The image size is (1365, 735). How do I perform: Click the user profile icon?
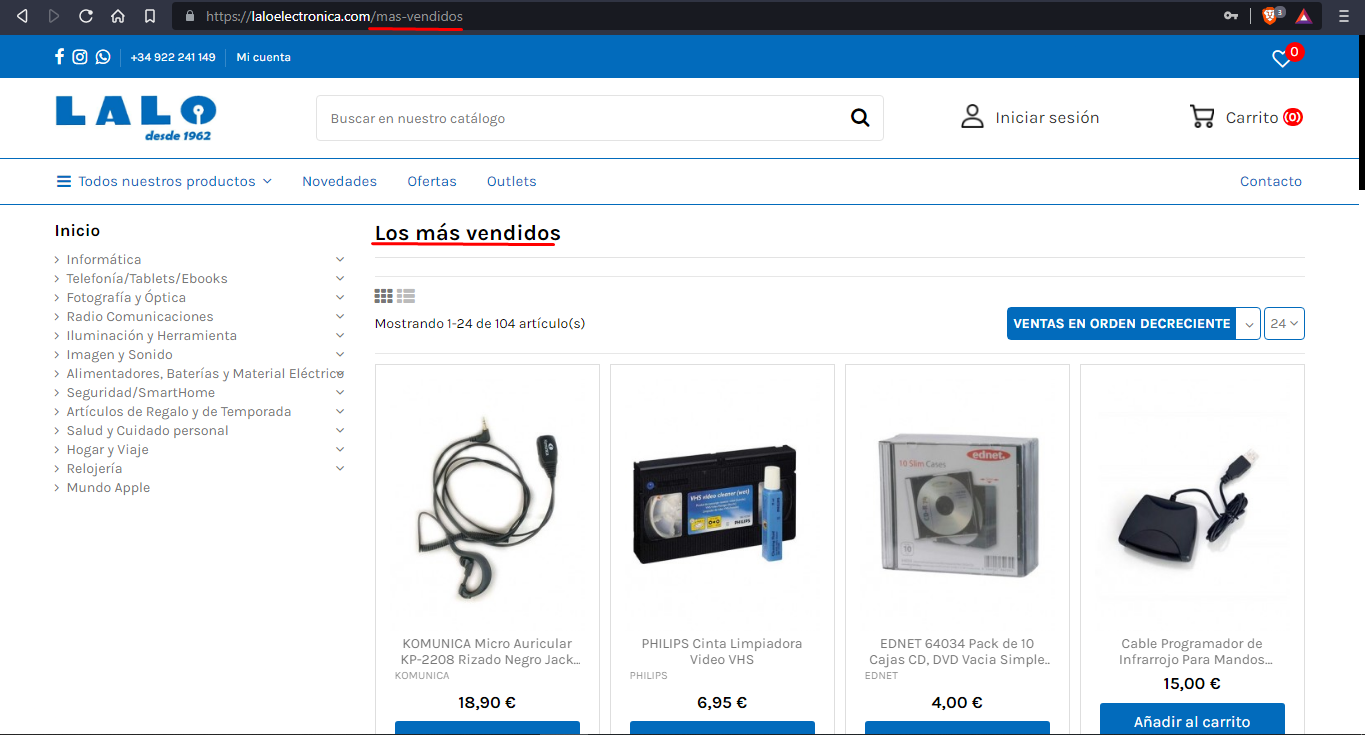[972, 117]
